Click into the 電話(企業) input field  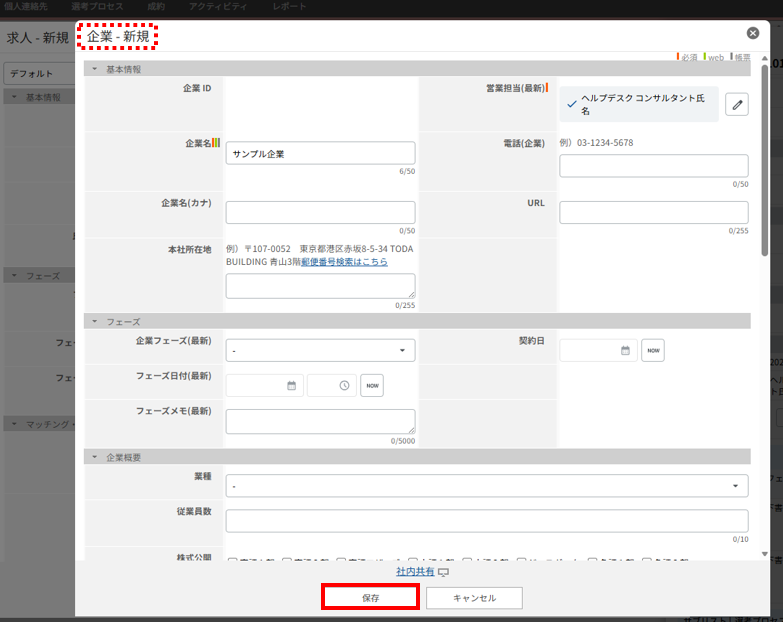(x=653, y=166)
